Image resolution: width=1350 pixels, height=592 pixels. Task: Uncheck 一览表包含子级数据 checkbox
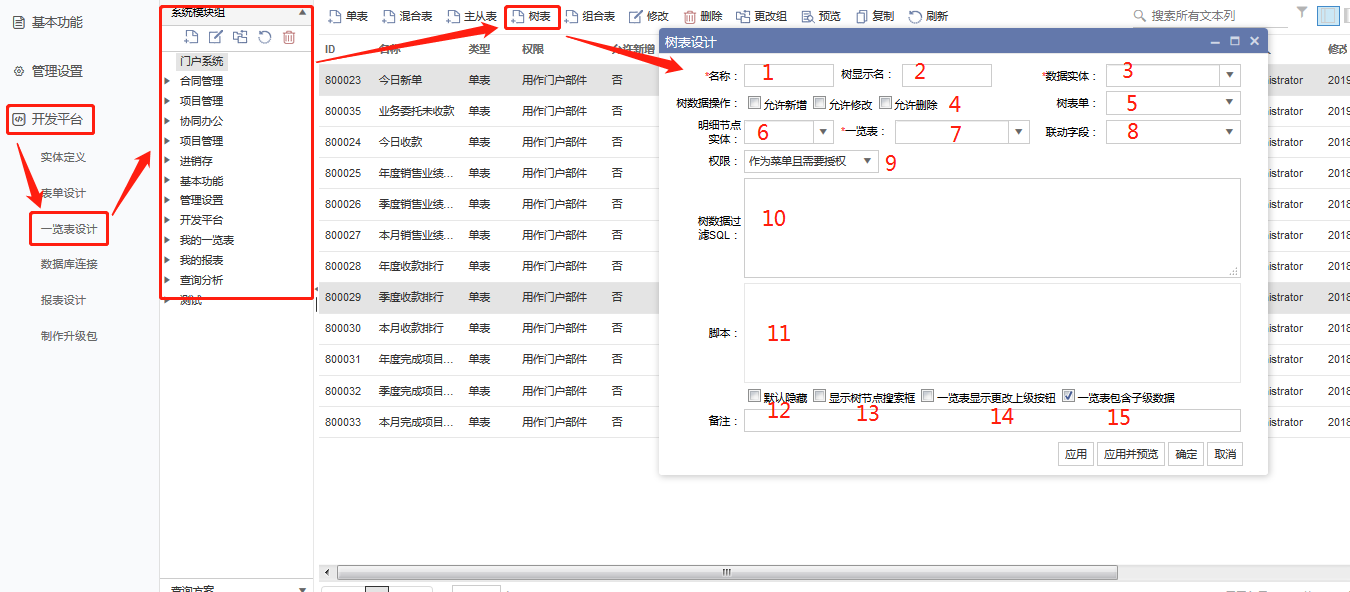pos(1068,396)
